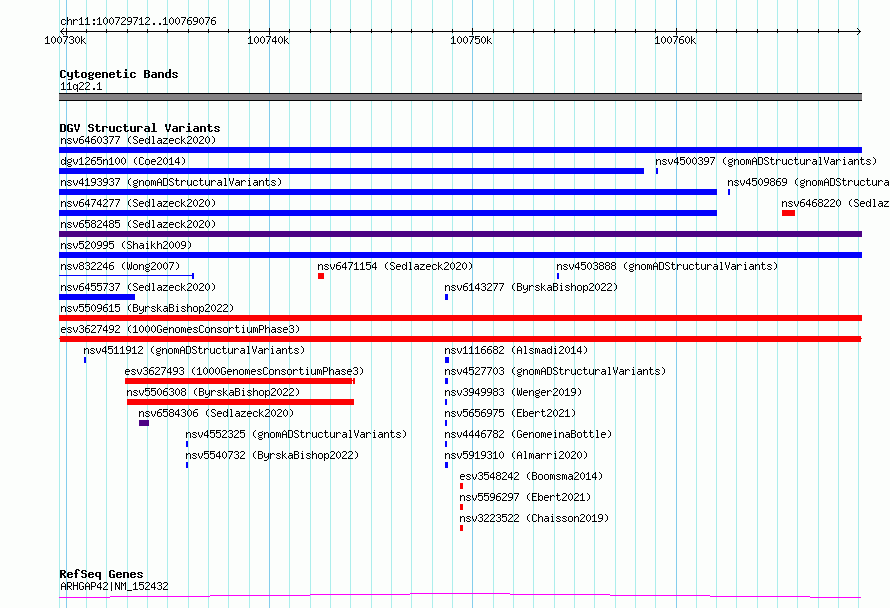Click the nsv6455737 (Sedlazeck2020) label

coord(138,287)
